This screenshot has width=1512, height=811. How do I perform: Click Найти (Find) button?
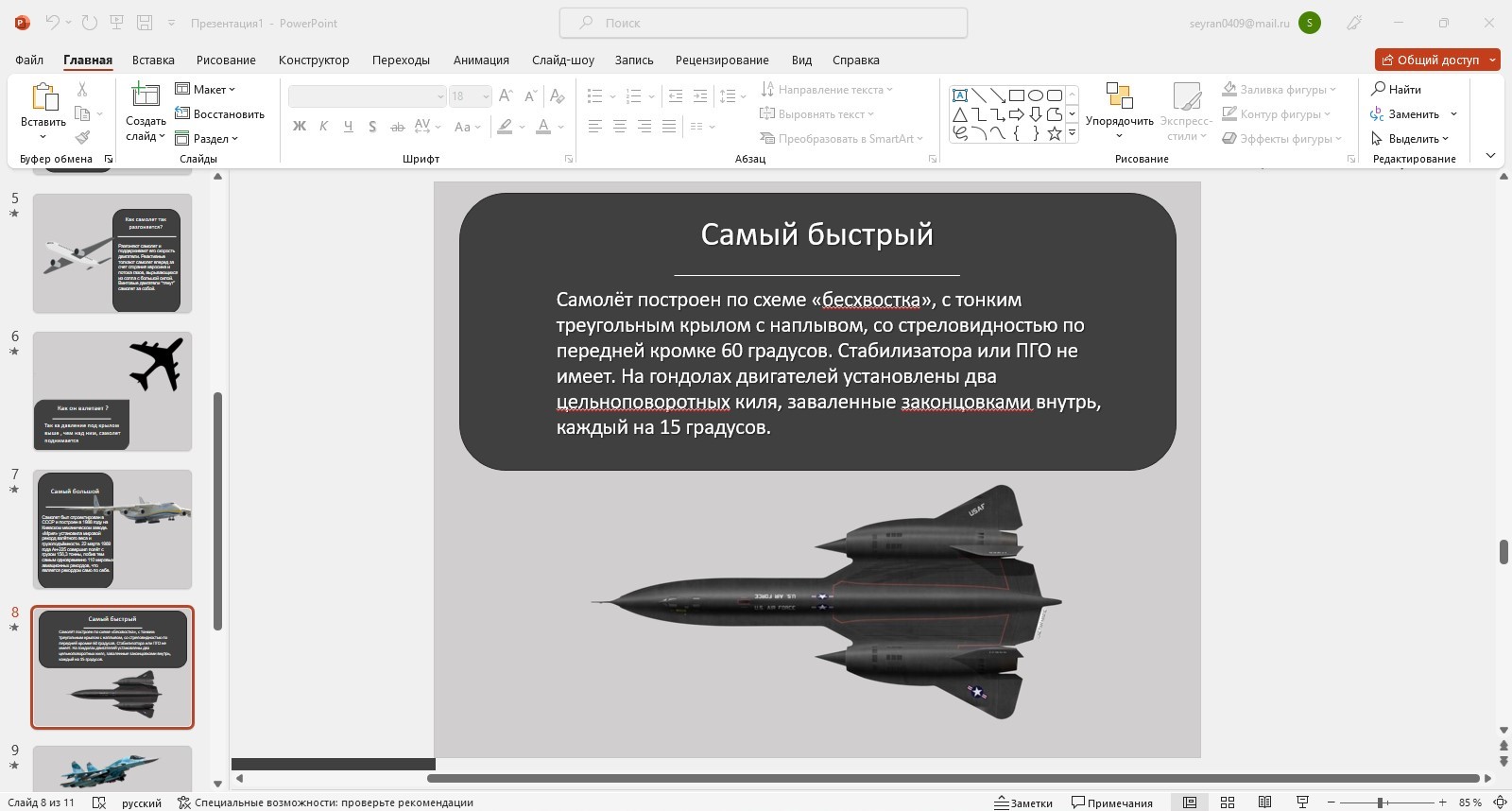coord(1397,89)
